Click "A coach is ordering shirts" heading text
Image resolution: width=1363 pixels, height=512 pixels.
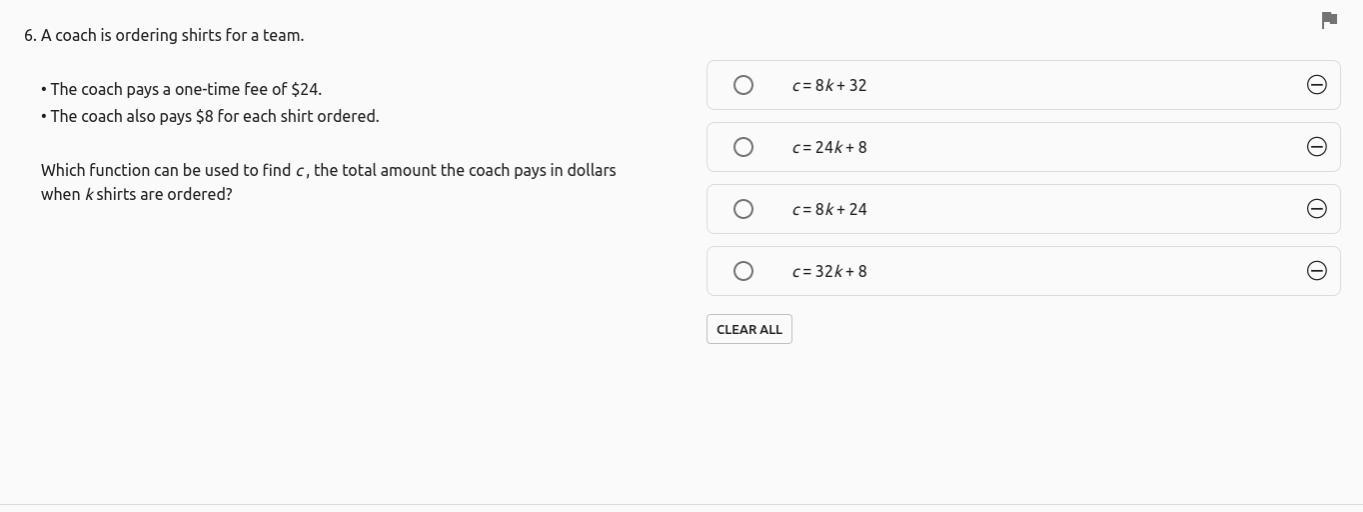tap(172, 35)
